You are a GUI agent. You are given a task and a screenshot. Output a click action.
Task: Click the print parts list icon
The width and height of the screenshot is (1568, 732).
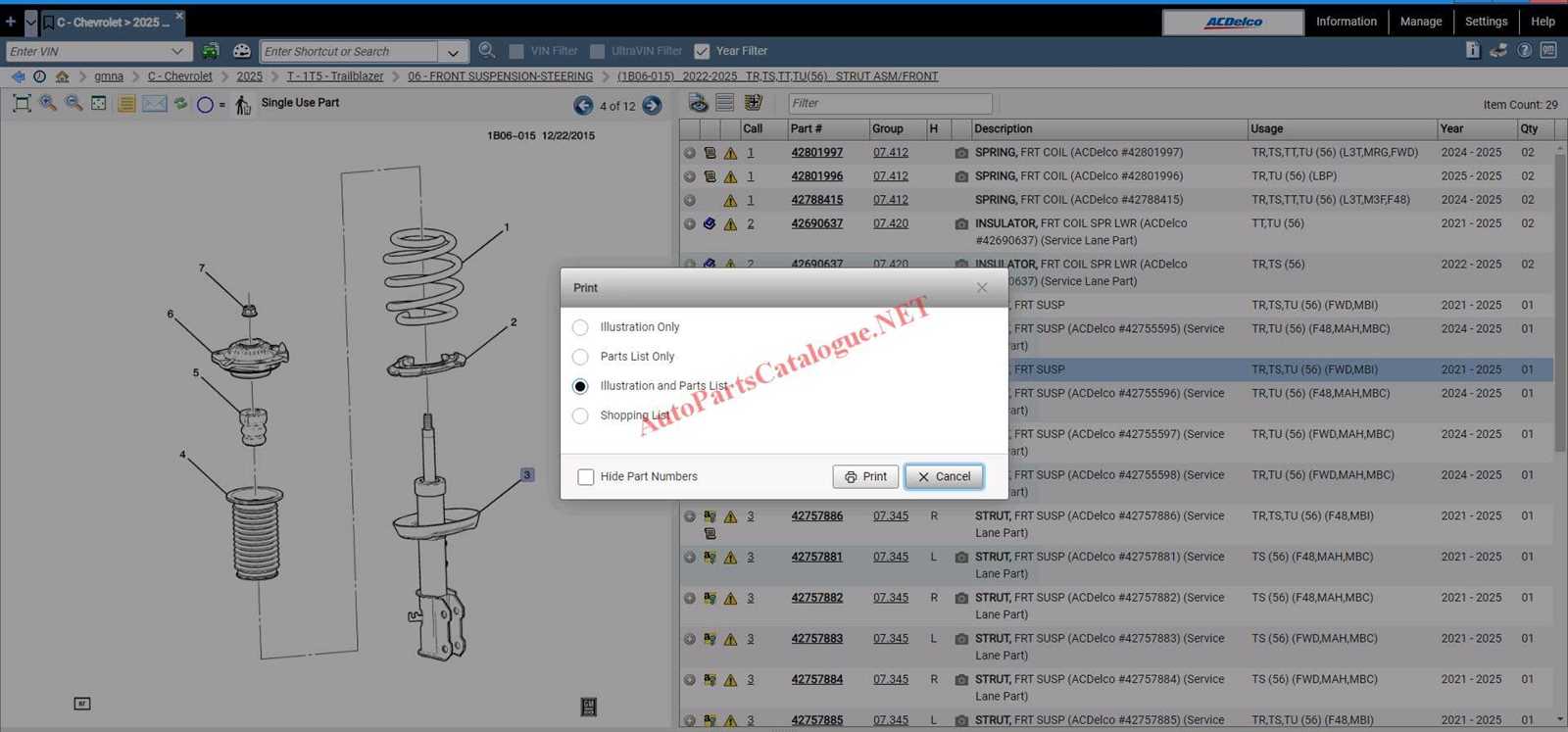point(698,102)
